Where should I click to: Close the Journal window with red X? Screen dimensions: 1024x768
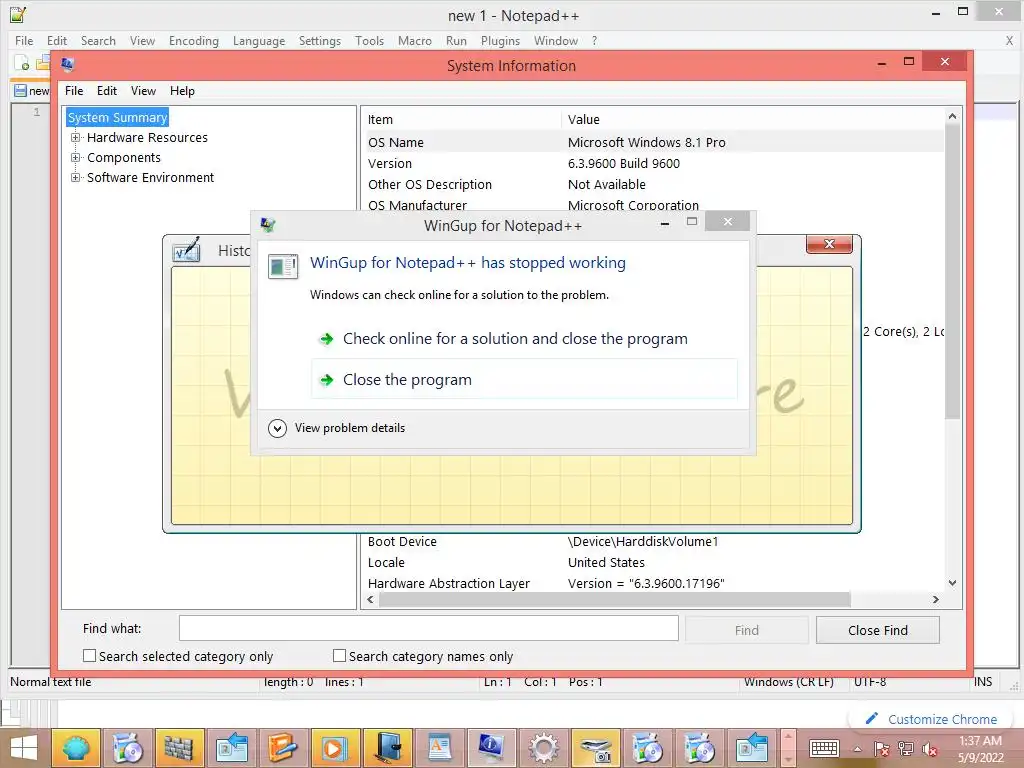click(829, 244)
